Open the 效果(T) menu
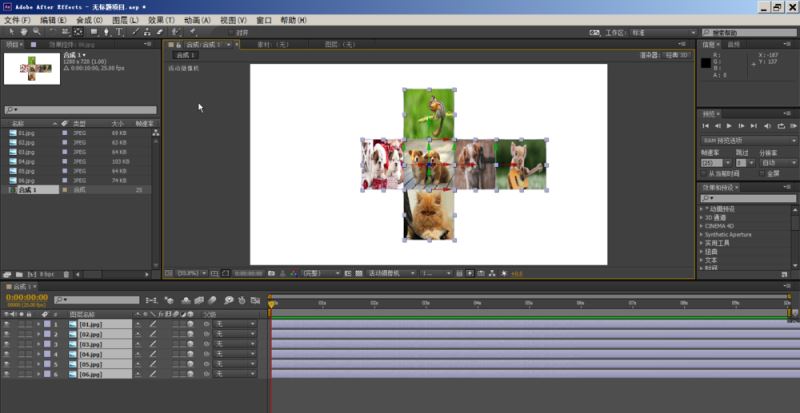The width and height of the screenshot is (800, 413). coord(161,20)
